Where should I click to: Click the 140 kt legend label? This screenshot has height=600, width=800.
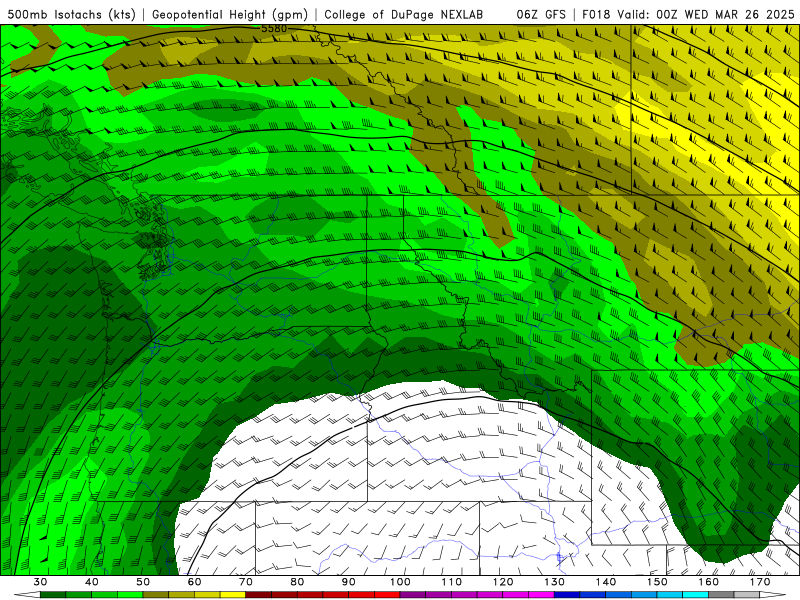(x=606, y=582)
